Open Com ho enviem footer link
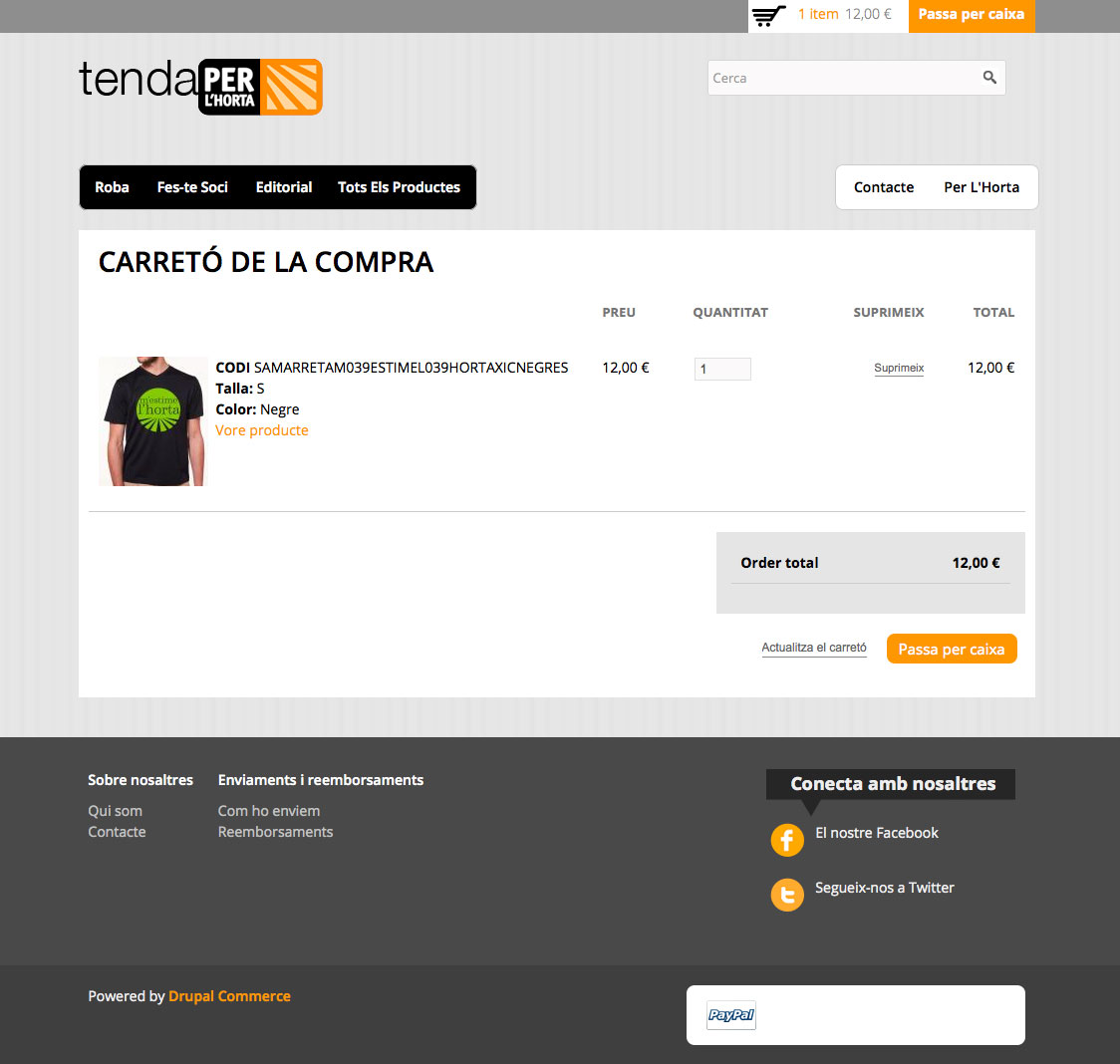Screen dimensions: 1120x1064 269,811
